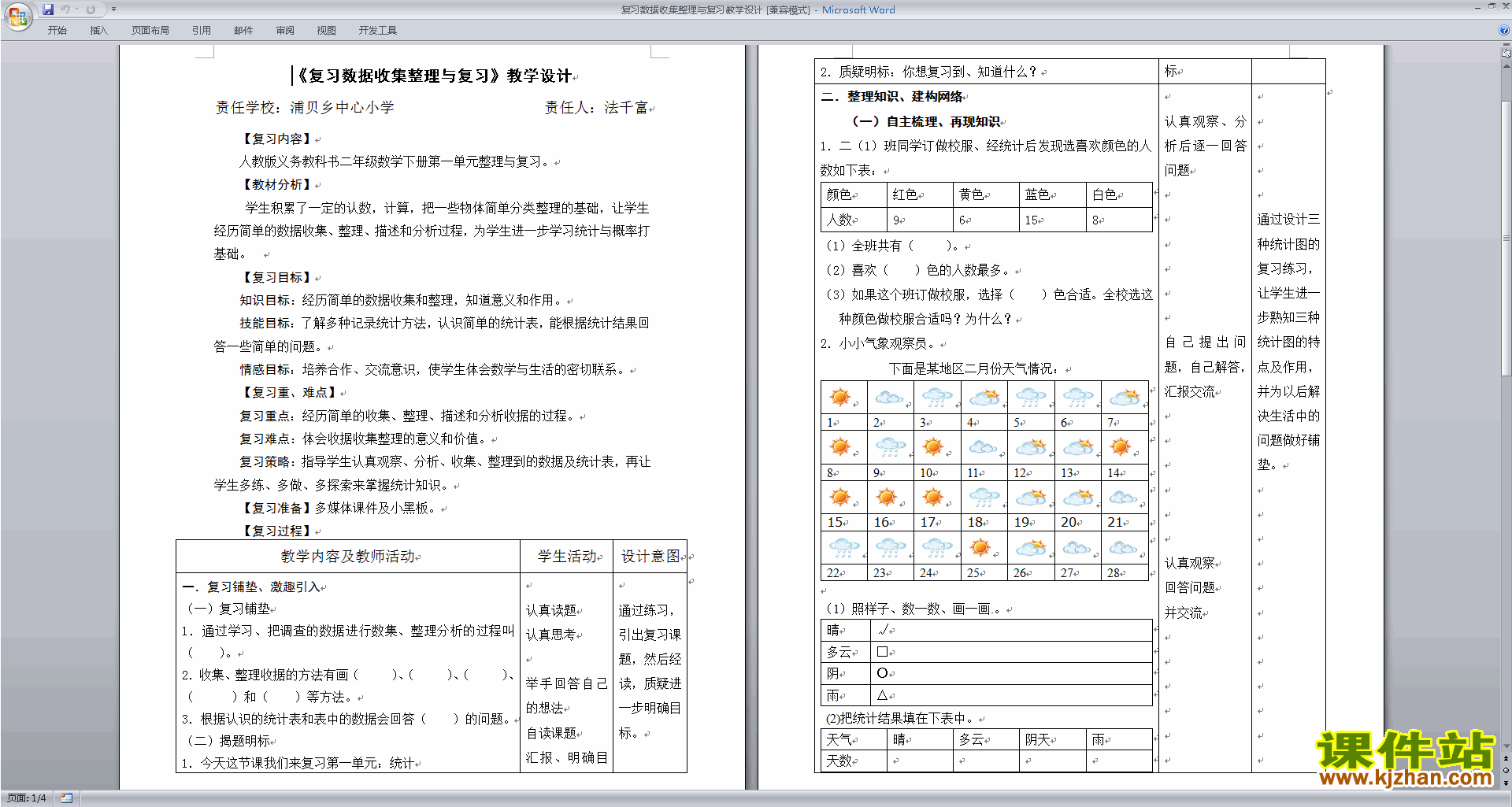Click the 页面: 1/4 page indicator
The height and width of the screenshot is (807, 1512).
(x=27, y=798)
